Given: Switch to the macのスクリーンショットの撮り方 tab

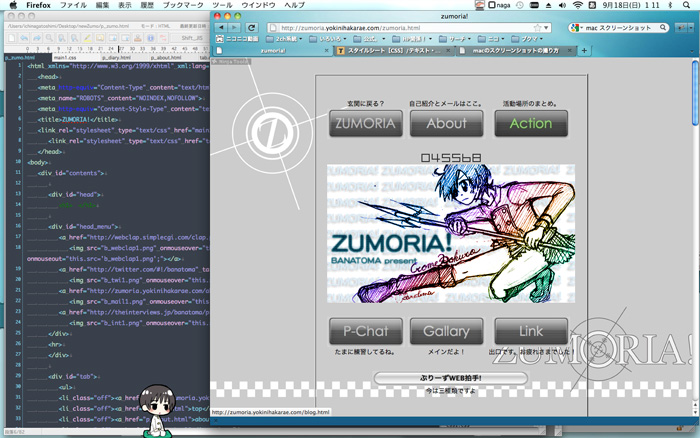Looking at the screenshot, I should pyautogui.click(x=515, y=50).
